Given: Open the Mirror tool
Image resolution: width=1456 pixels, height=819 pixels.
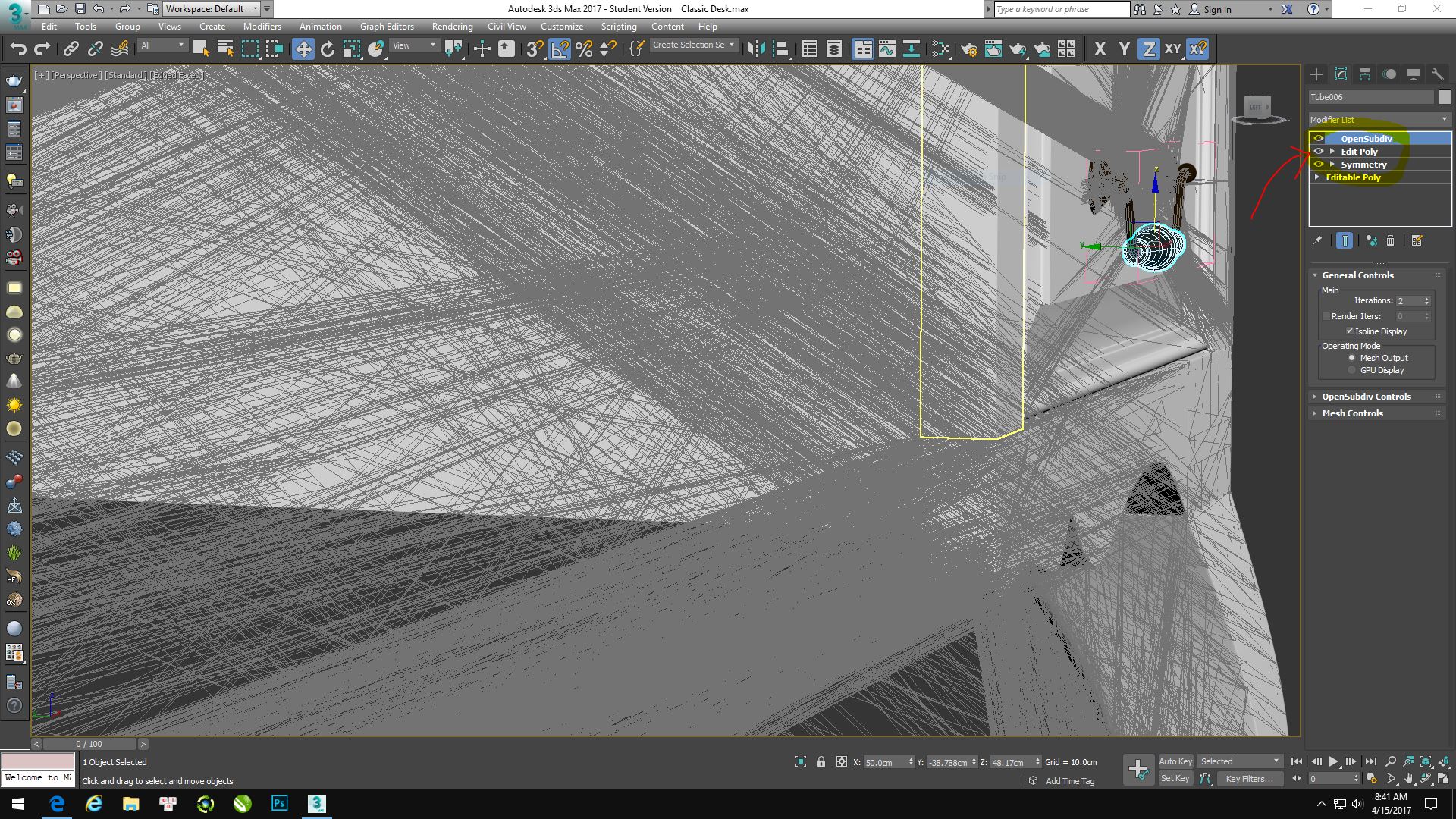Looking at the screenshot, I should [x=756, y=49].
